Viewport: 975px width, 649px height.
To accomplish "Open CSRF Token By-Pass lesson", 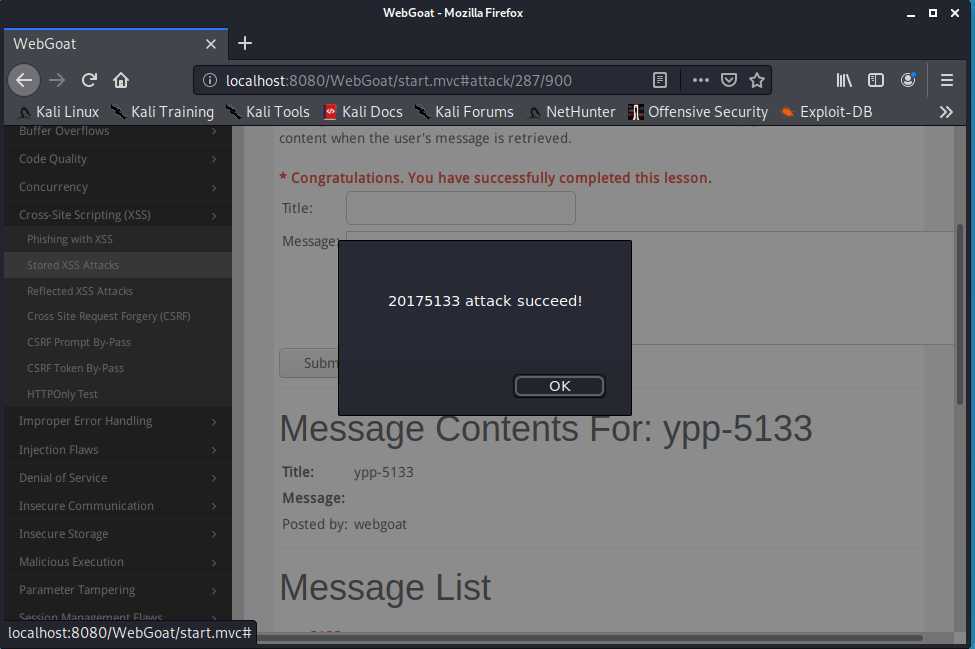I will click(118, 369).
